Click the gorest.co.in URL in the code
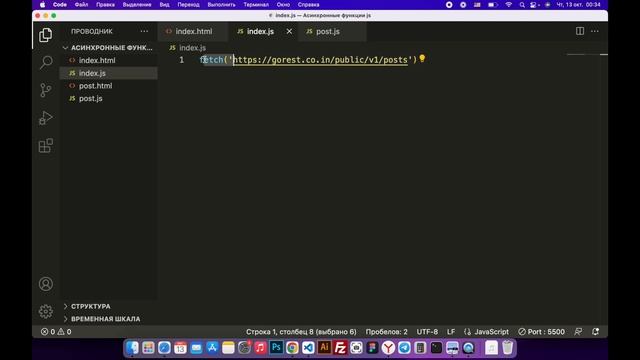Viewport: 640px width, 360px height. click(x=320, y=60)
